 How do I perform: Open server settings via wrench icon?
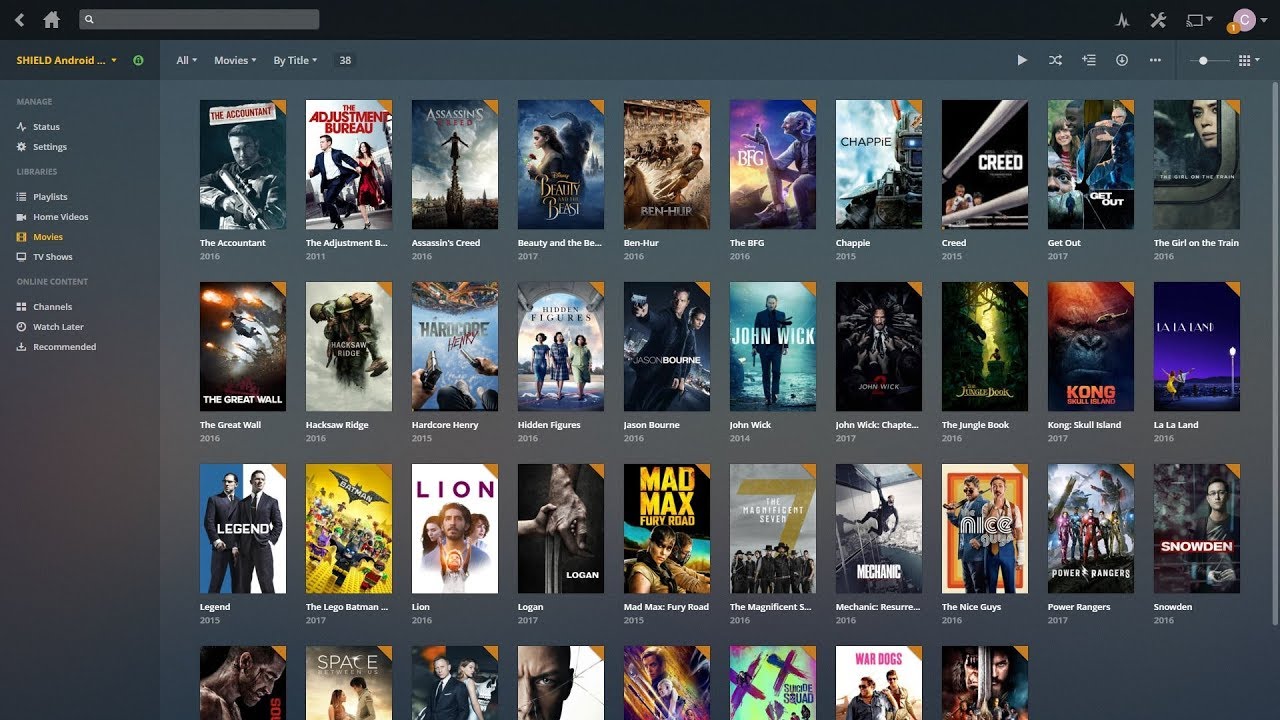(1159, 20)
